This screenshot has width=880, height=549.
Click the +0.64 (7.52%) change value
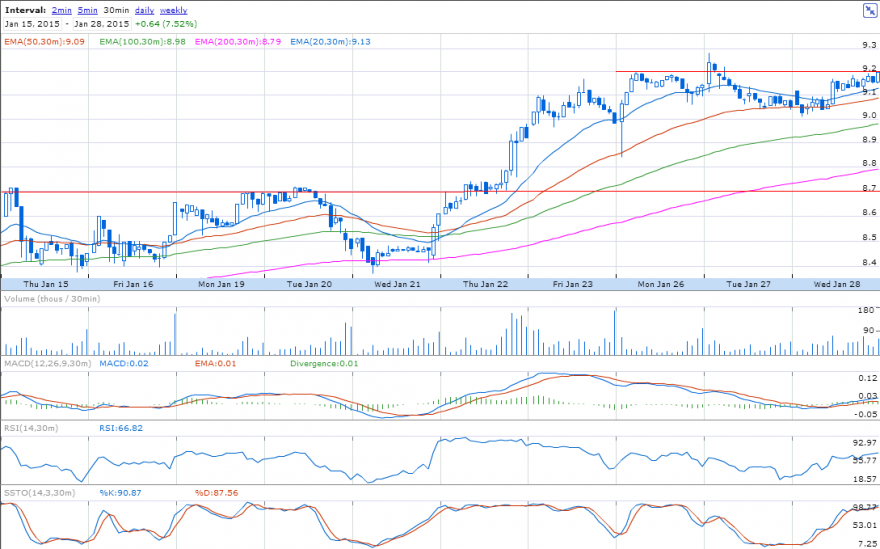[166, 24]
